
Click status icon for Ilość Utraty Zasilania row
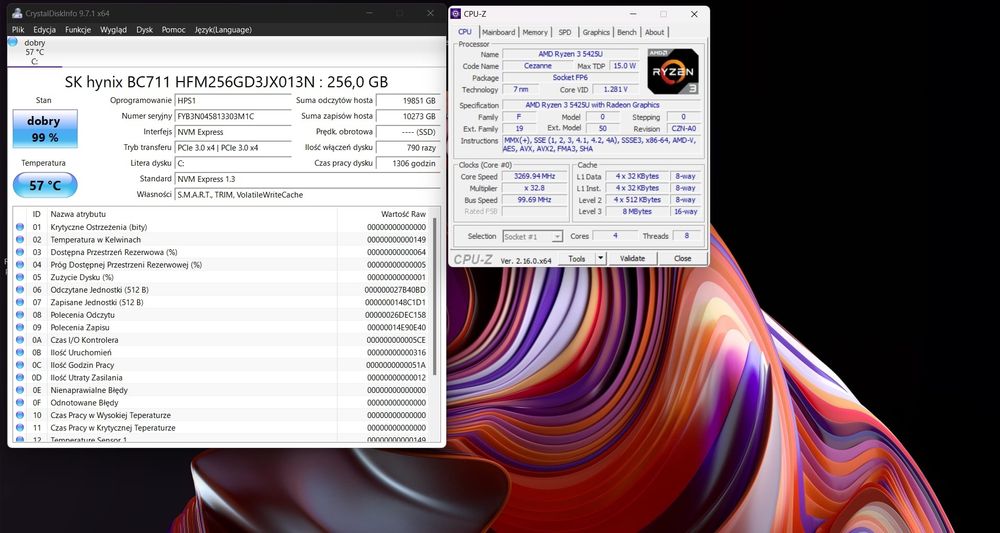[20, 377]
